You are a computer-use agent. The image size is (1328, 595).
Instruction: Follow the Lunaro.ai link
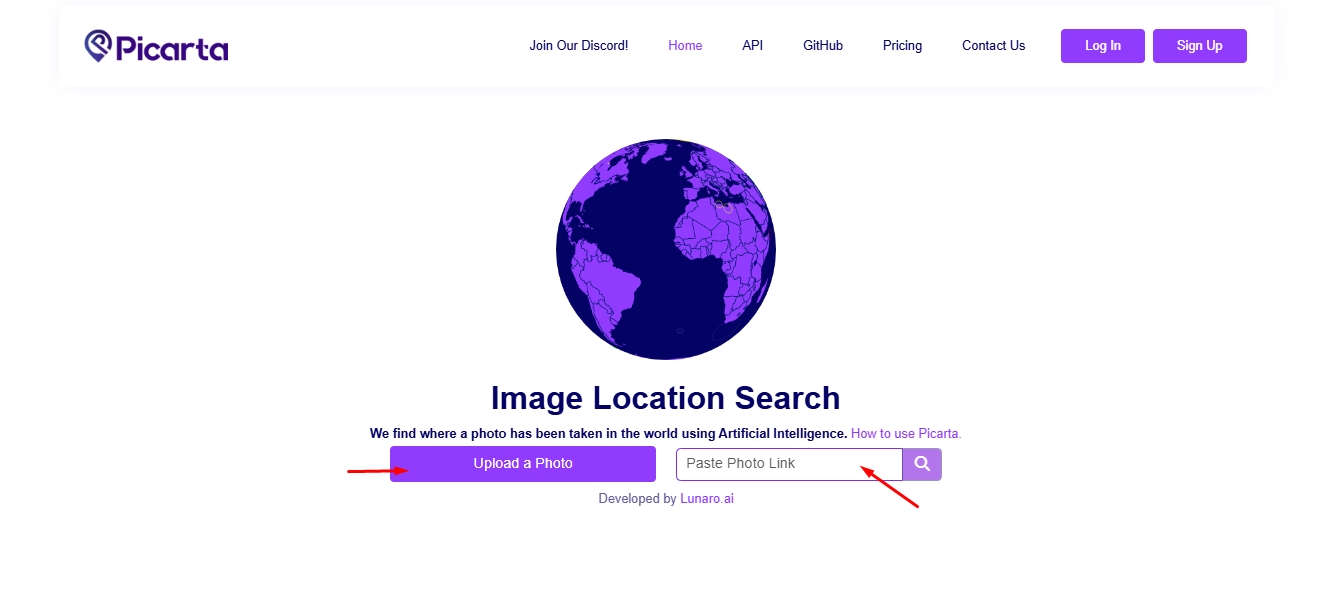pyautogui.click(x=707, y=499)
